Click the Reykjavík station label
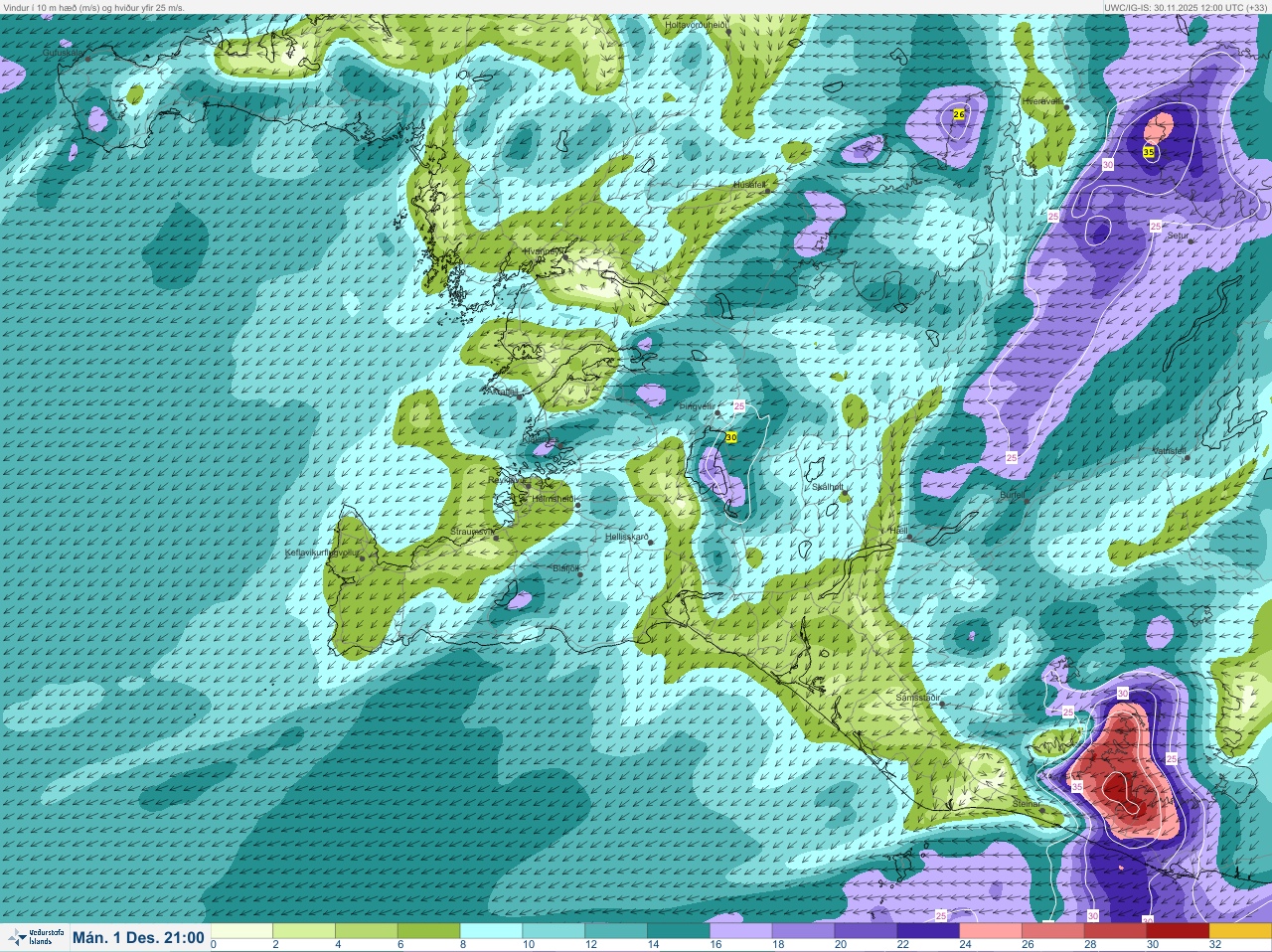1272x952 pixels. coord(507,480)
